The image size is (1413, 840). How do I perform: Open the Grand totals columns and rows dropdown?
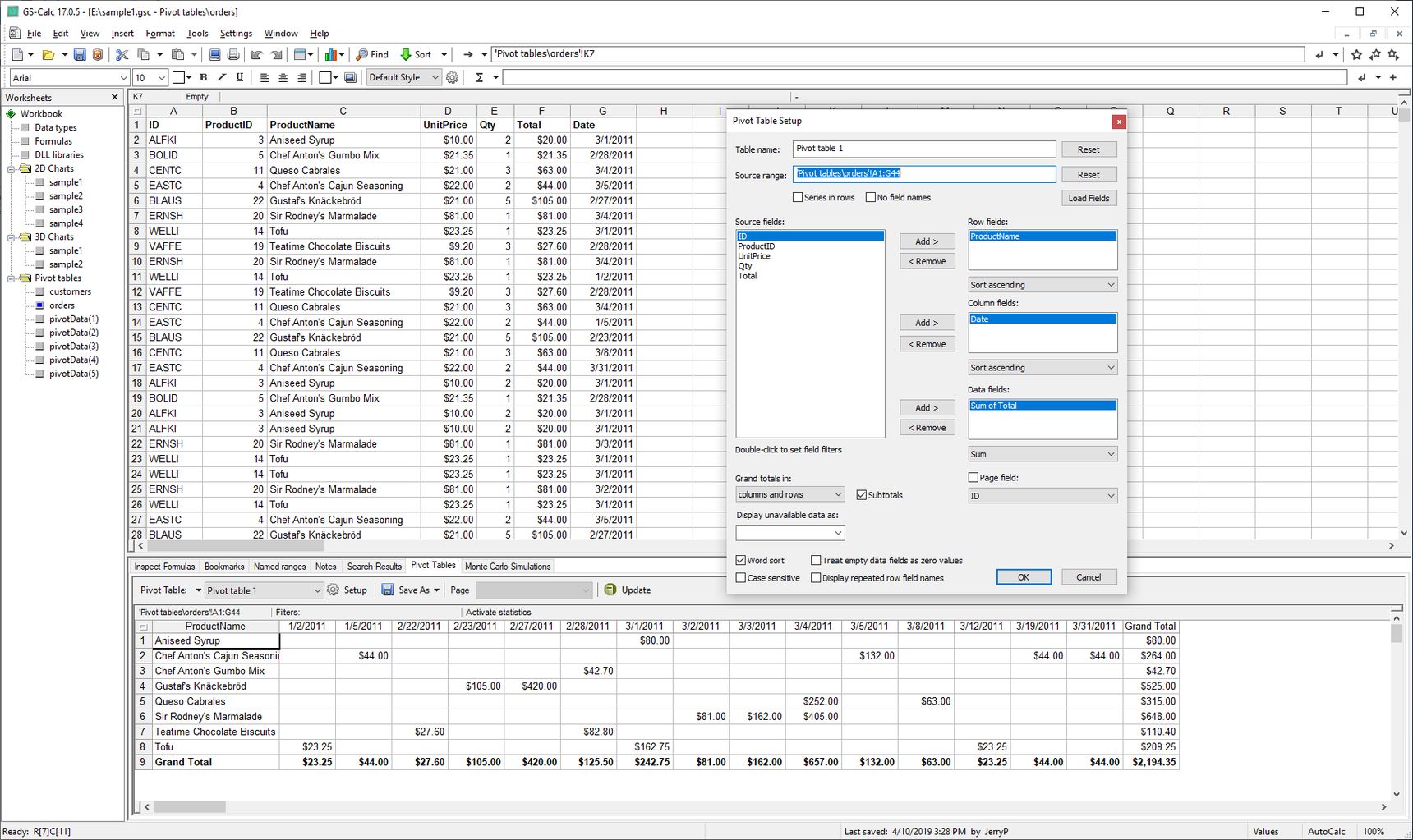pos(789,494)
